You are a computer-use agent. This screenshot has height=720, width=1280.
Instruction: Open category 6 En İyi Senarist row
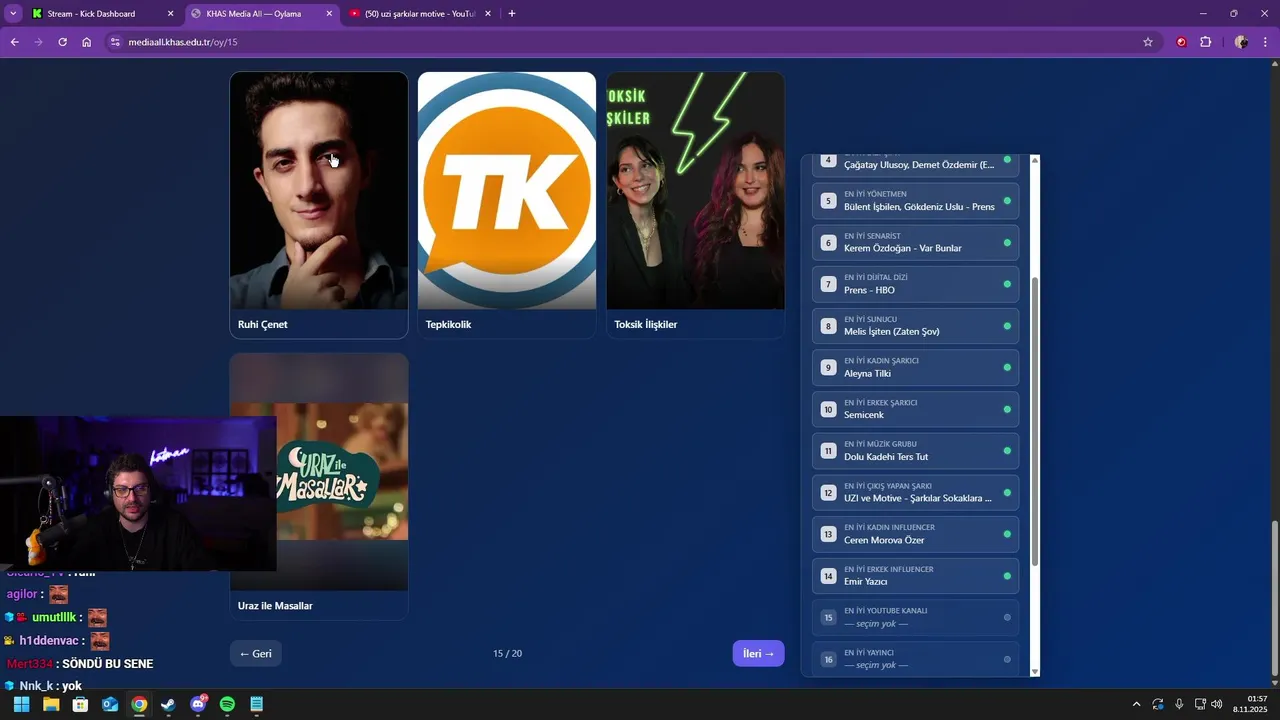click(915, 243)
